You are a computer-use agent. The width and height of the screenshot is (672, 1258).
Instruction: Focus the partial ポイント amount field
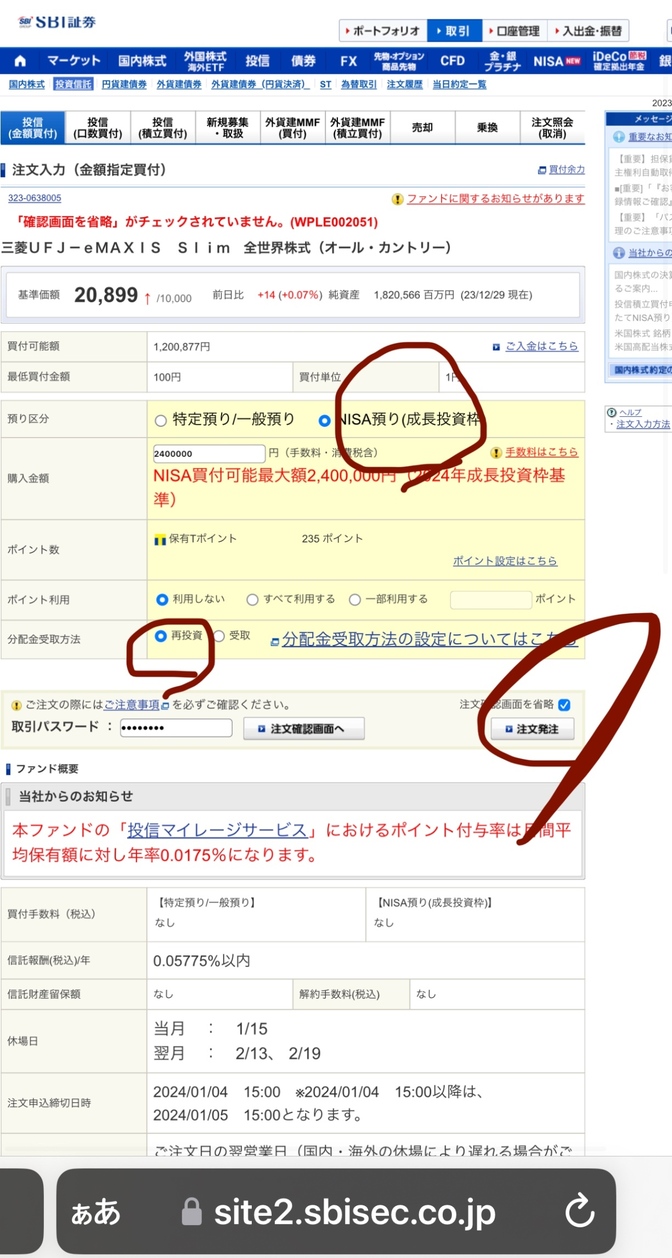pyautogui.click(x=491, y=600)
